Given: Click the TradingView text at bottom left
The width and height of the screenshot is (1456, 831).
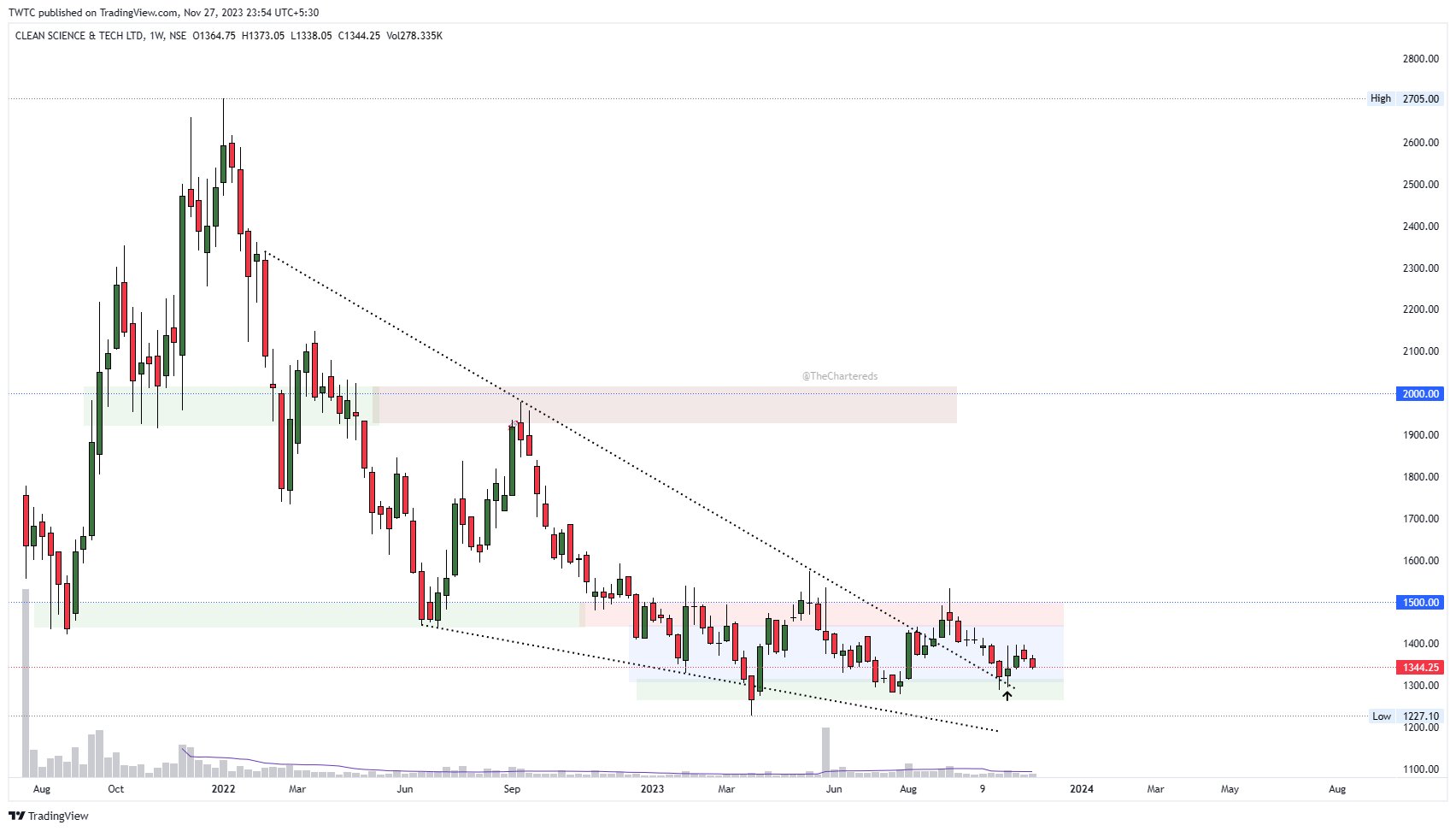Looking at the screenshot, I should [58, 816].
